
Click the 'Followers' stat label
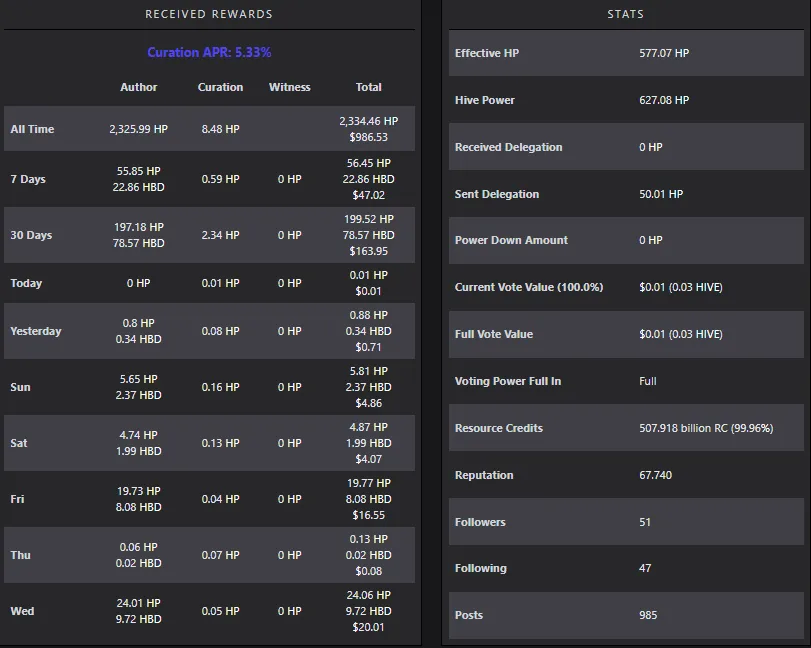[480, 522]
